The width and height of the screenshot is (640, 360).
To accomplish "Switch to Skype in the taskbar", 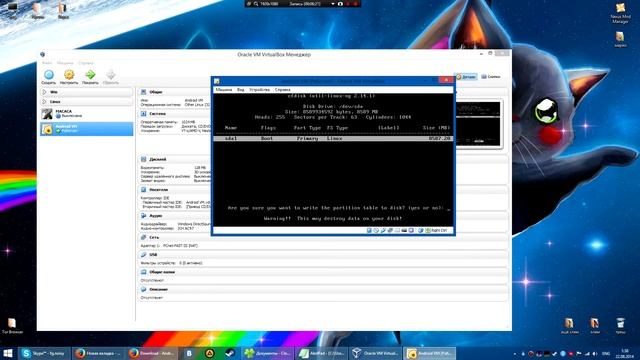I will (45, 353).
